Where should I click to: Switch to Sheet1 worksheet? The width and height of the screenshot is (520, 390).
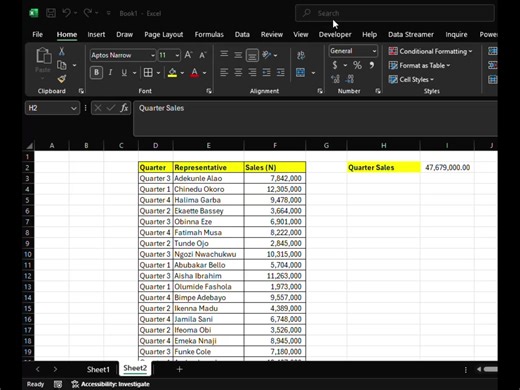point(98,369)
